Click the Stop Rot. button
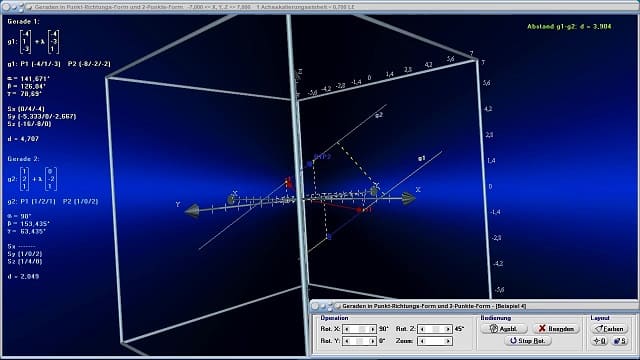Viewport: 640px width, 360px height. [x=528, y=341]
